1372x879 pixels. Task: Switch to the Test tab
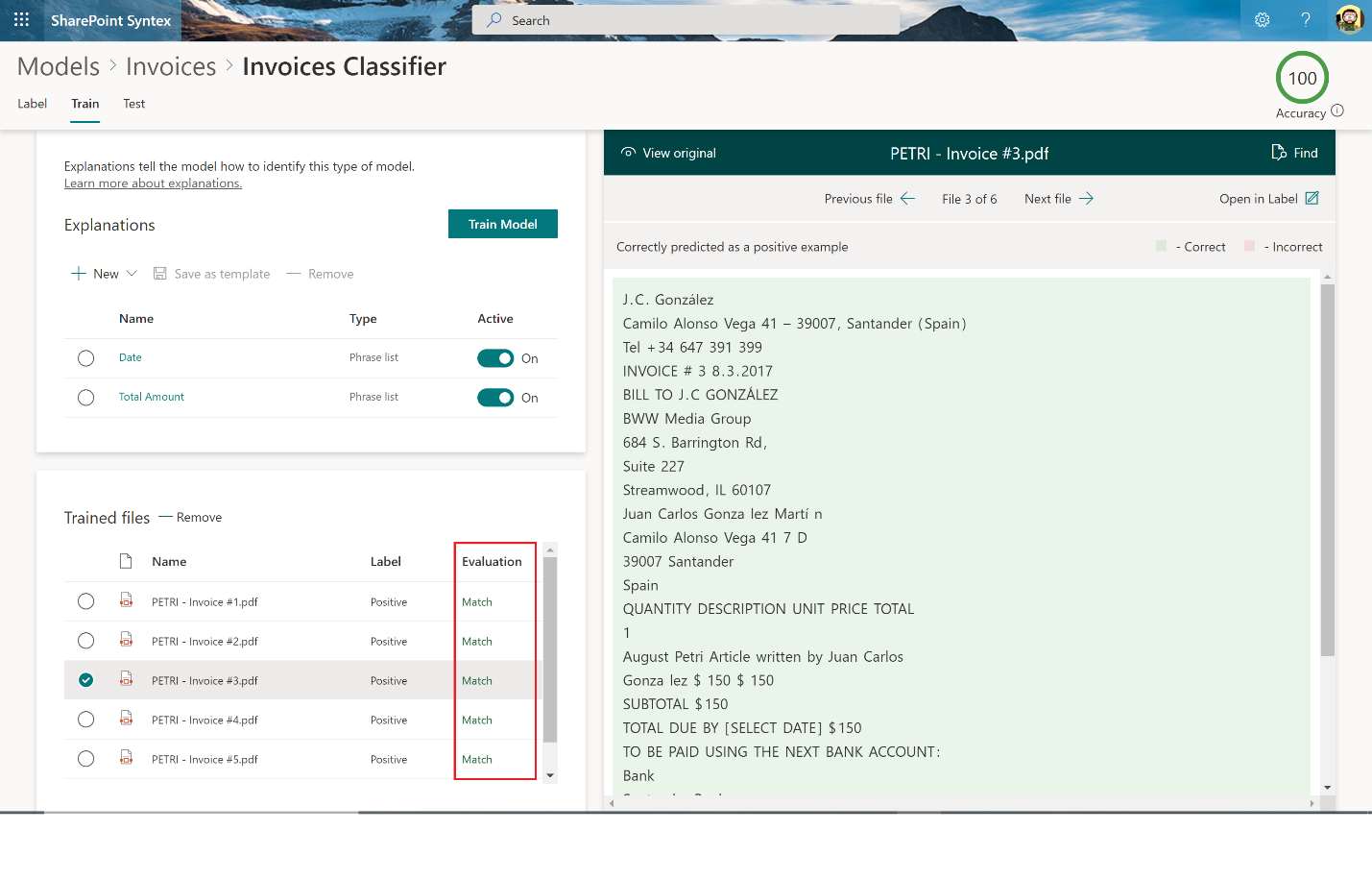click(x=134, y=104)
